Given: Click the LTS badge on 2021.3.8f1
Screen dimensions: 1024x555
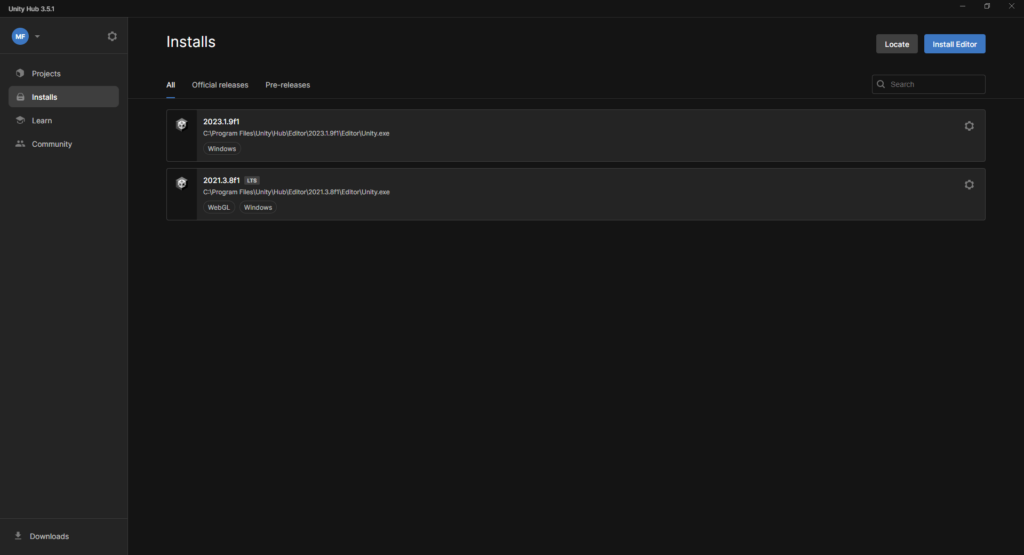Looking at the screenshot, I should coord(252,180).
